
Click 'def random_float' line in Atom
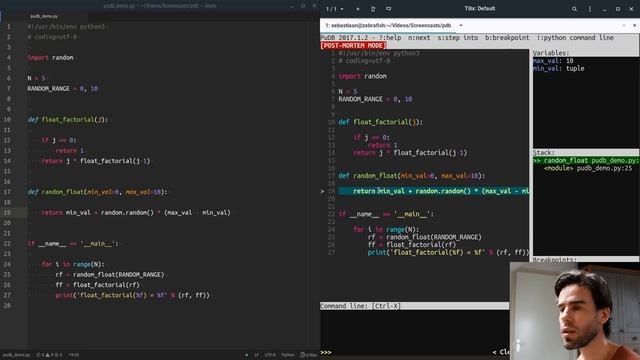click(x=97, y=192)
